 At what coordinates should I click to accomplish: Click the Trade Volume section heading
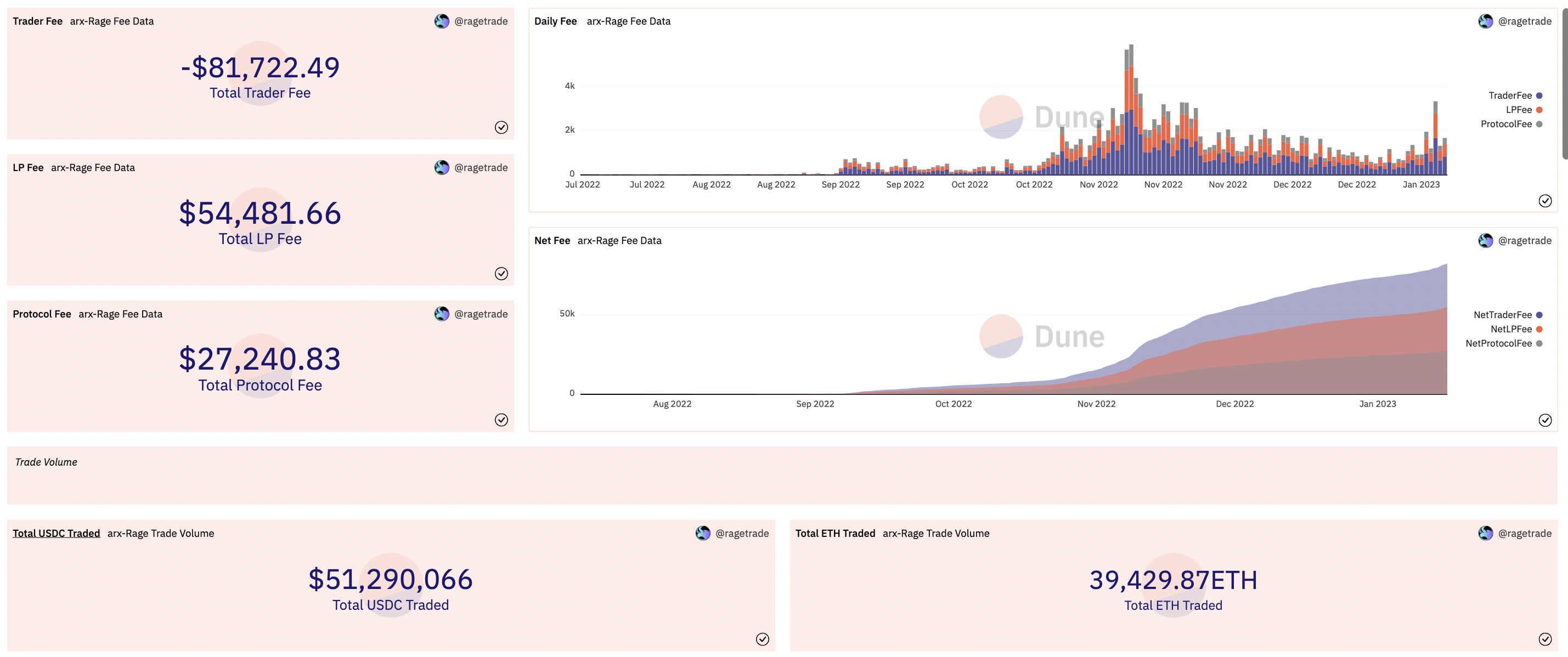tap(46, 462)
